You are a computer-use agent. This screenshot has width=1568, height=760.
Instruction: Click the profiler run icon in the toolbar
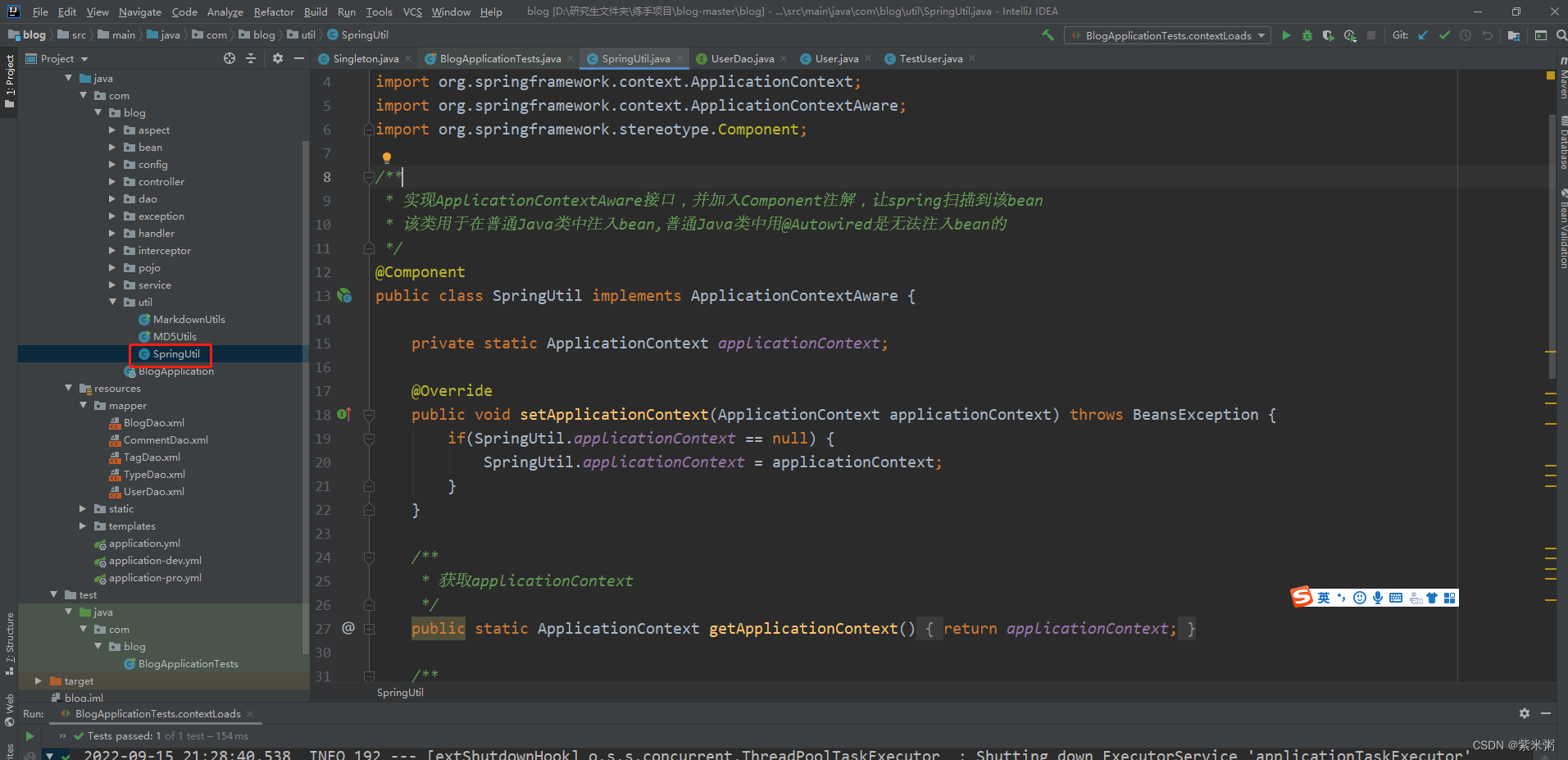[1350, 35]
